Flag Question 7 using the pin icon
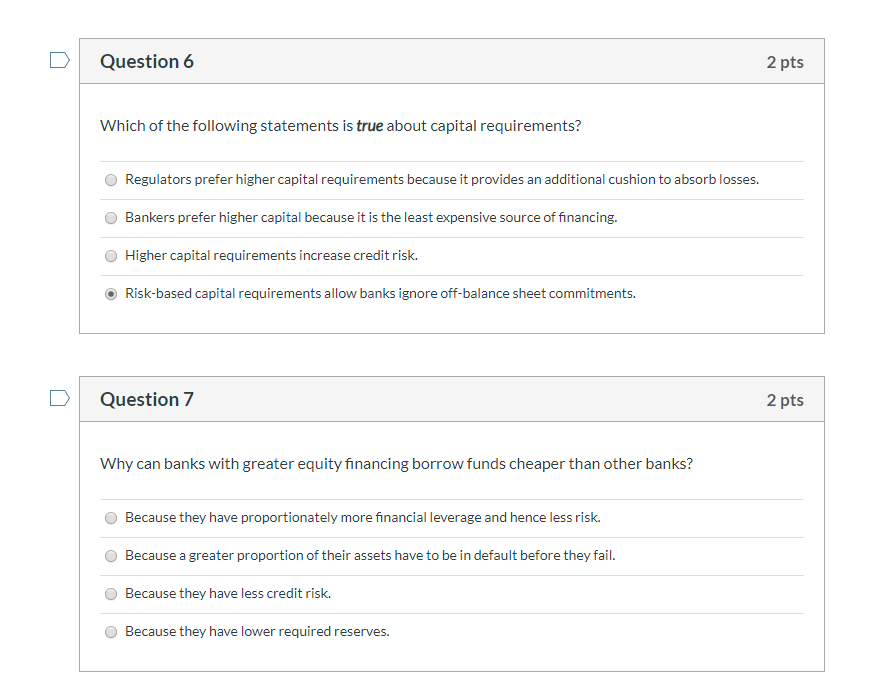Viewport: 892px width, 688px height. [x=59, y=398]
